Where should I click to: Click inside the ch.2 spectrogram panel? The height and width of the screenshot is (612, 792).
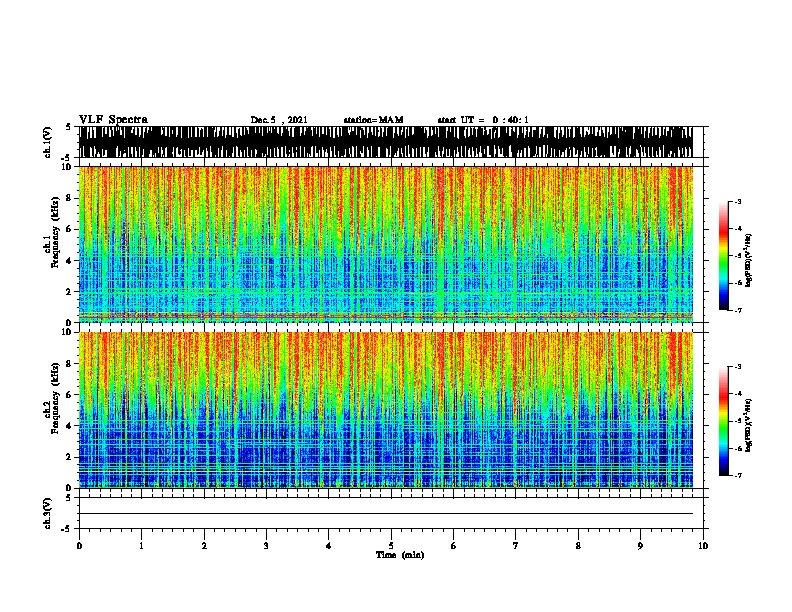385,410
